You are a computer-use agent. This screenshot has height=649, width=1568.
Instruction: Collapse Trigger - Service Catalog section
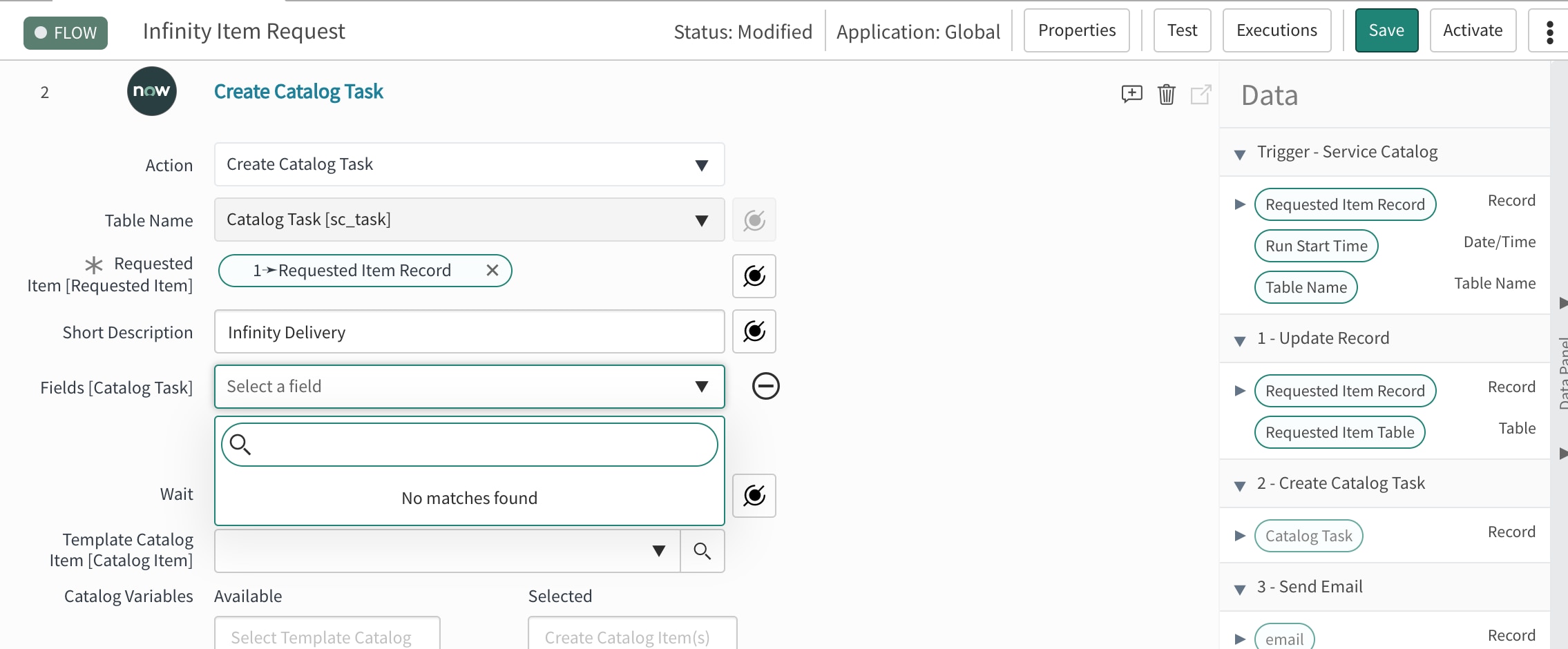pyautogui.click(x=1240, y=153)
